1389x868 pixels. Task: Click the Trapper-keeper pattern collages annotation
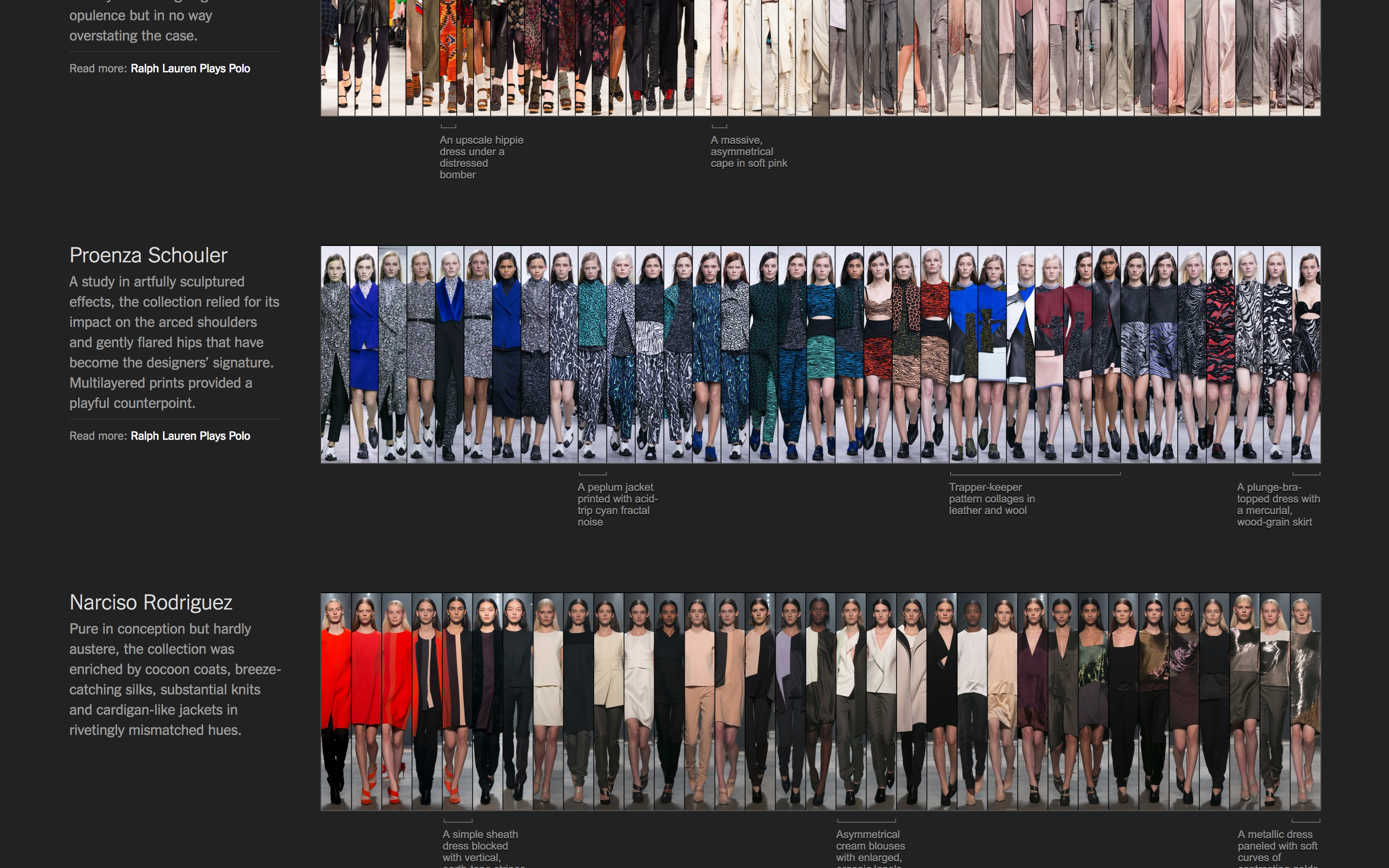[x=993, y=498]
